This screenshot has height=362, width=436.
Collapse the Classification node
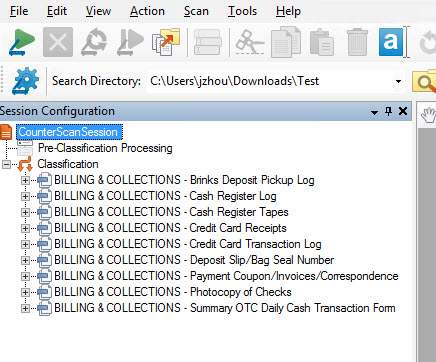tap(6, 164)
